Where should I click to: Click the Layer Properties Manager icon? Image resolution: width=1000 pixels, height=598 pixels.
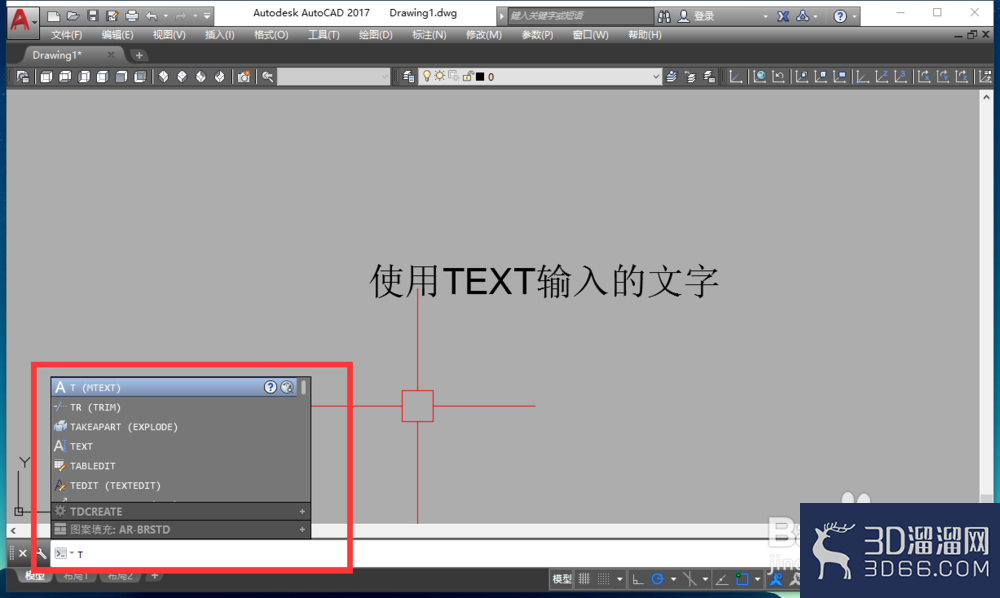pos(409,77)
